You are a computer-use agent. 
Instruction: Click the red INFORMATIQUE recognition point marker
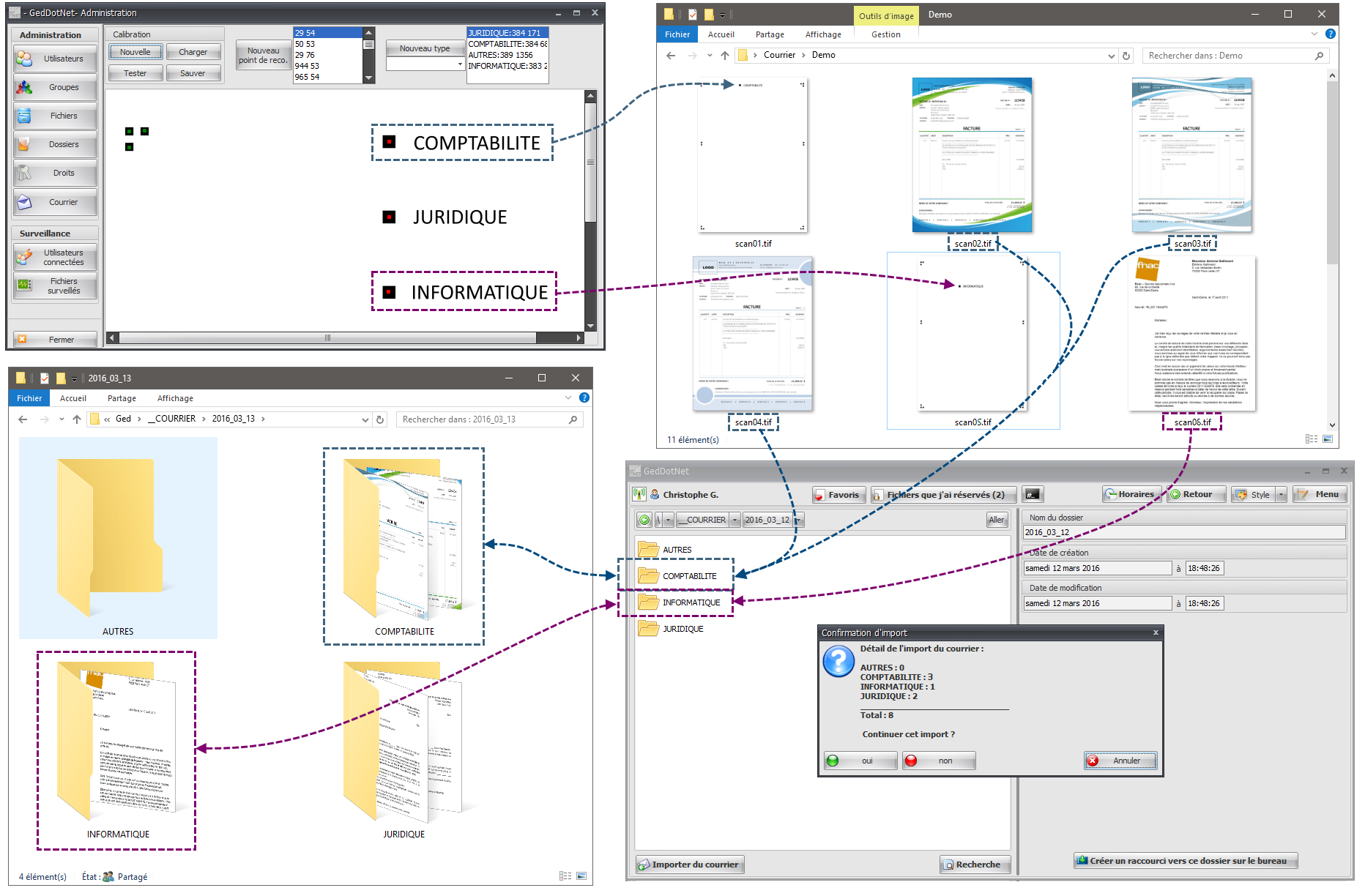tap(389, 292)
